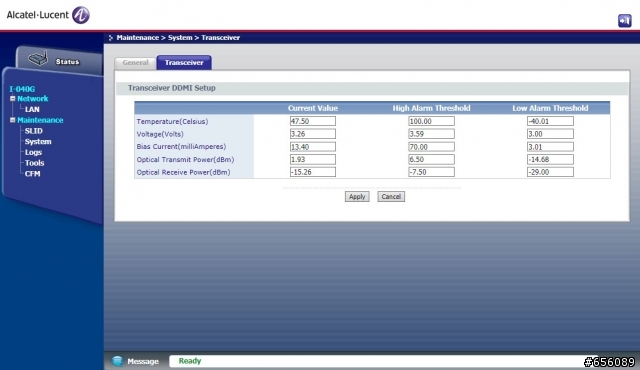Click the I-040G device label
Screen dimensions: 640x370
click(22, 89)
